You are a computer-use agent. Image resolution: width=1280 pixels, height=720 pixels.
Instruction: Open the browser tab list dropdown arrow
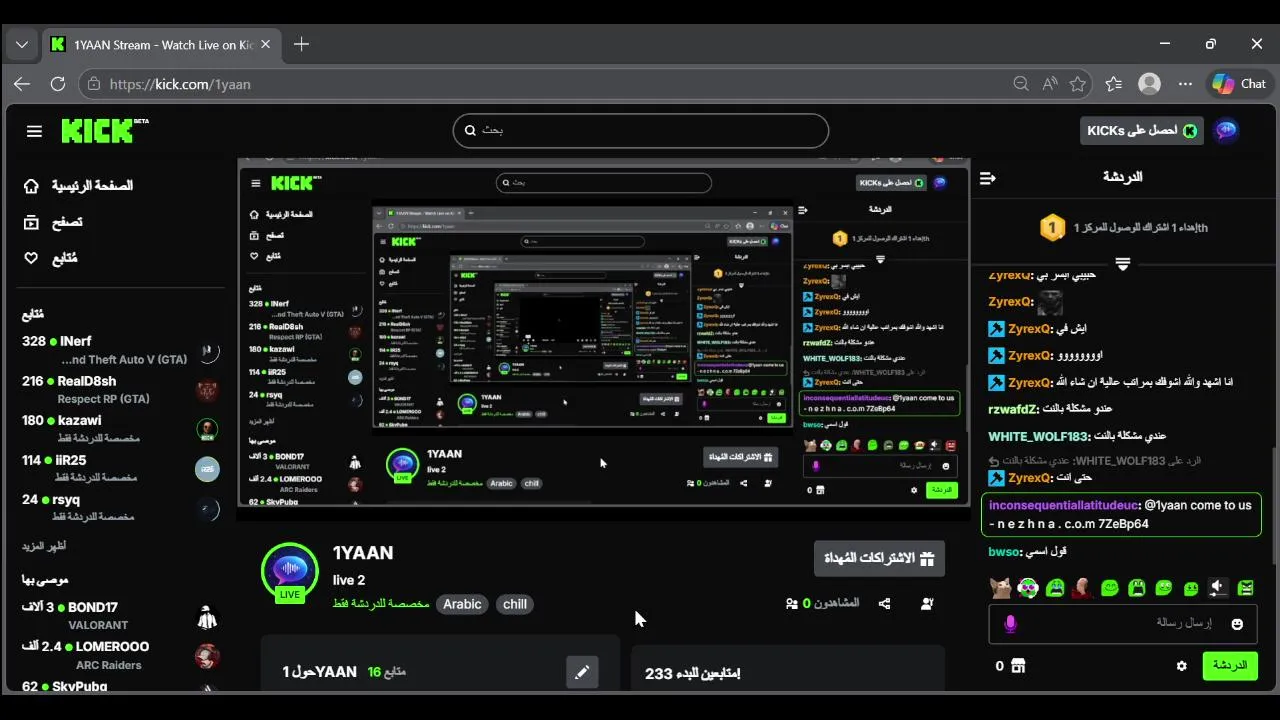pyautogui.click(x=21, y=44)
